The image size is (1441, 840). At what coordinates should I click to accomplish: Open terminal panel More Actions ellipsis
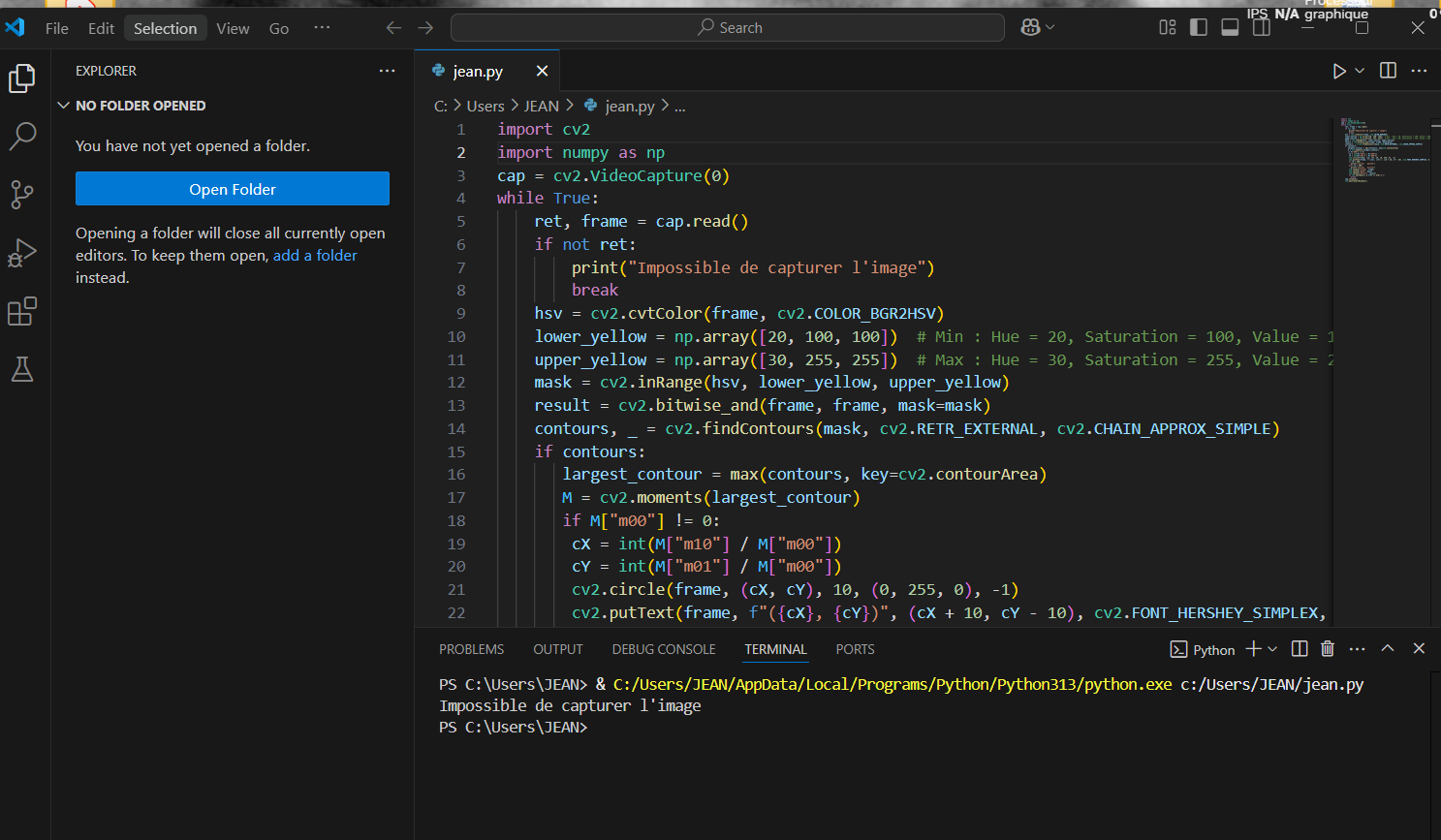point(1357,648)
